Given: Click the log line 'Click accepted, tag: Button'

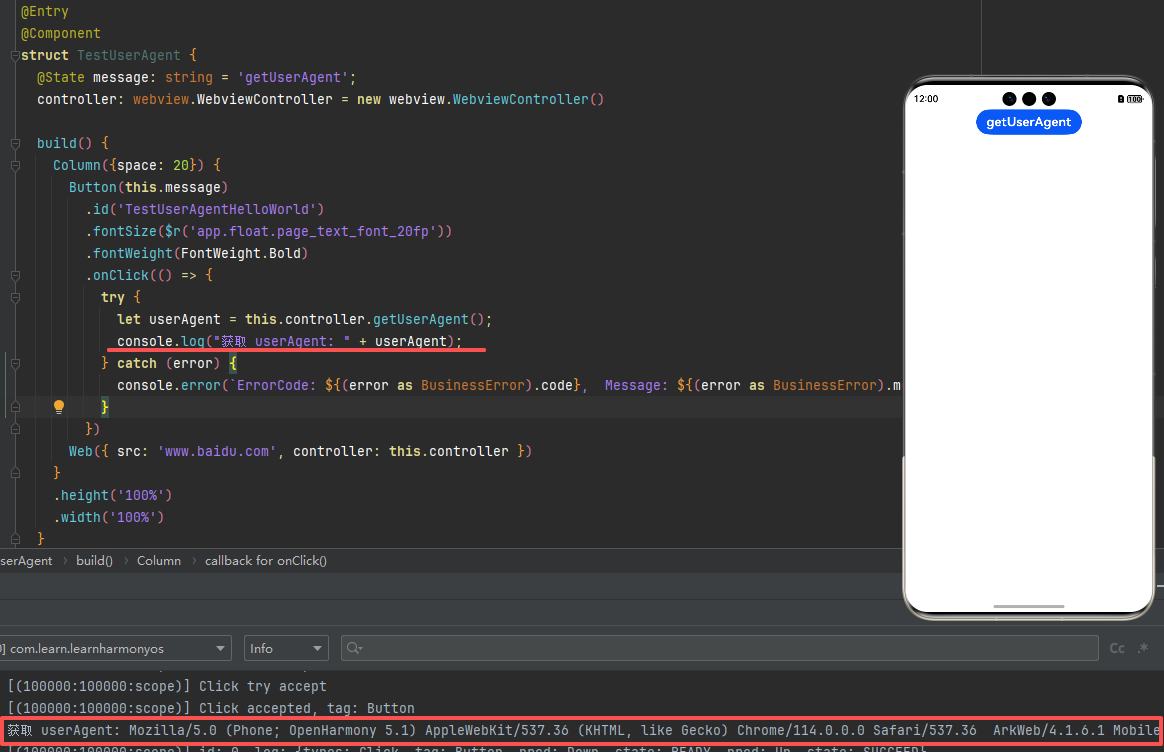Looking at the screenshot, I should [211, 708].
